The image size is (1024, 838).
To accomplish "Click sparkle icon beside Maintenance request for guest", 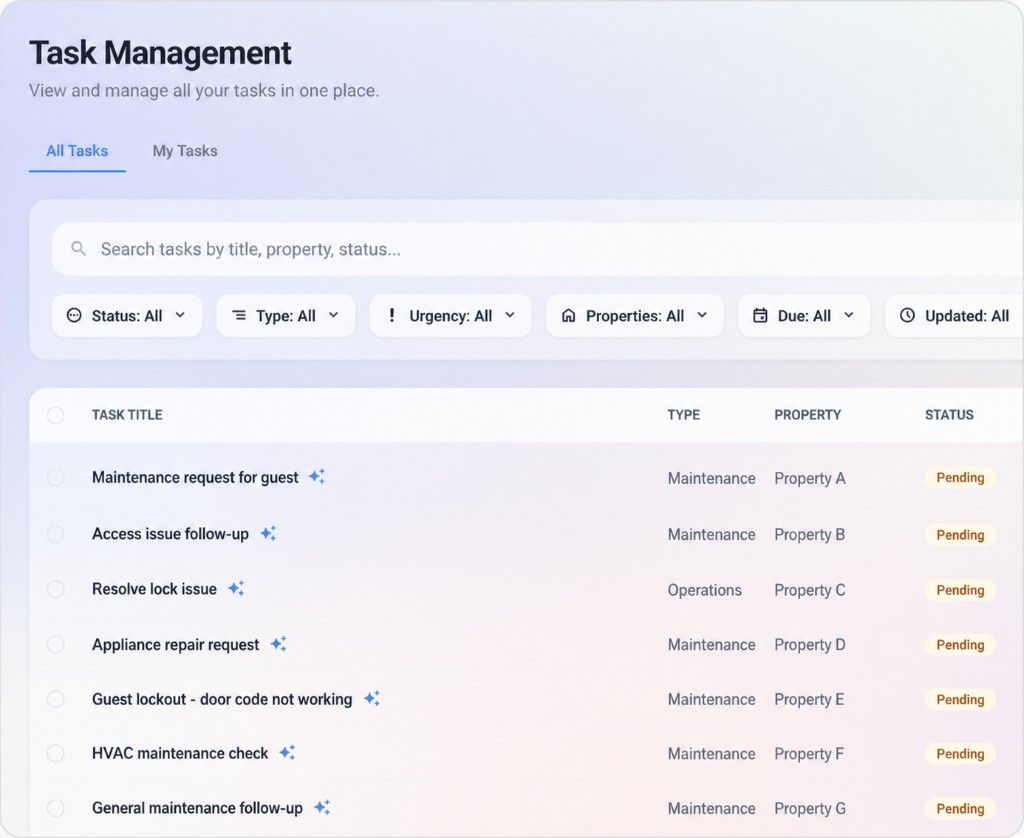I will (x=317, y=477).
